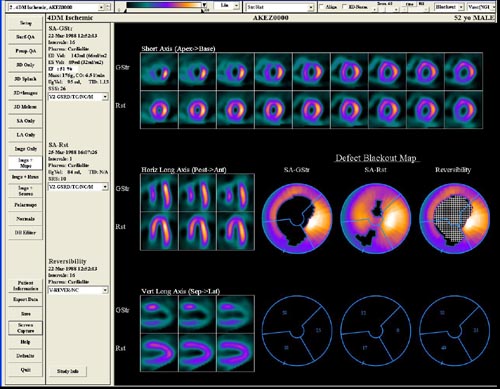Click the Zoom slider in the top toolbar
The height and width of the screenshot is (389, 500).
[x=387, y=9]
